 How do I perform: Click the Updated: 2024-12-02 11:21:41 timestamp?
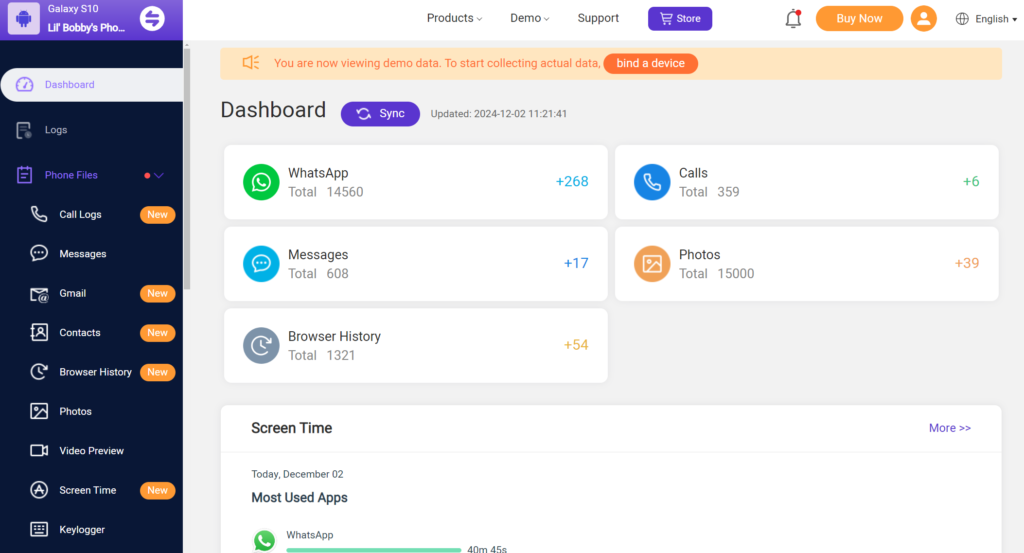(498, 114)
